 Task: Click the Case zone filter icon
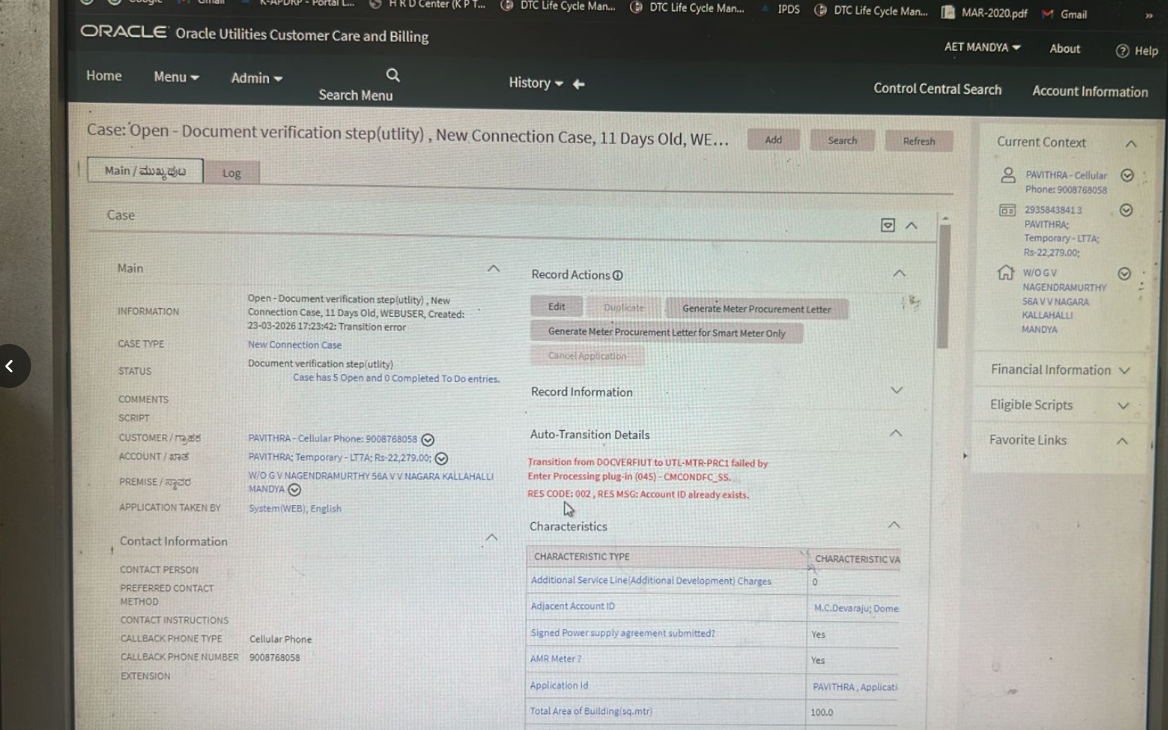click(887, 225)
